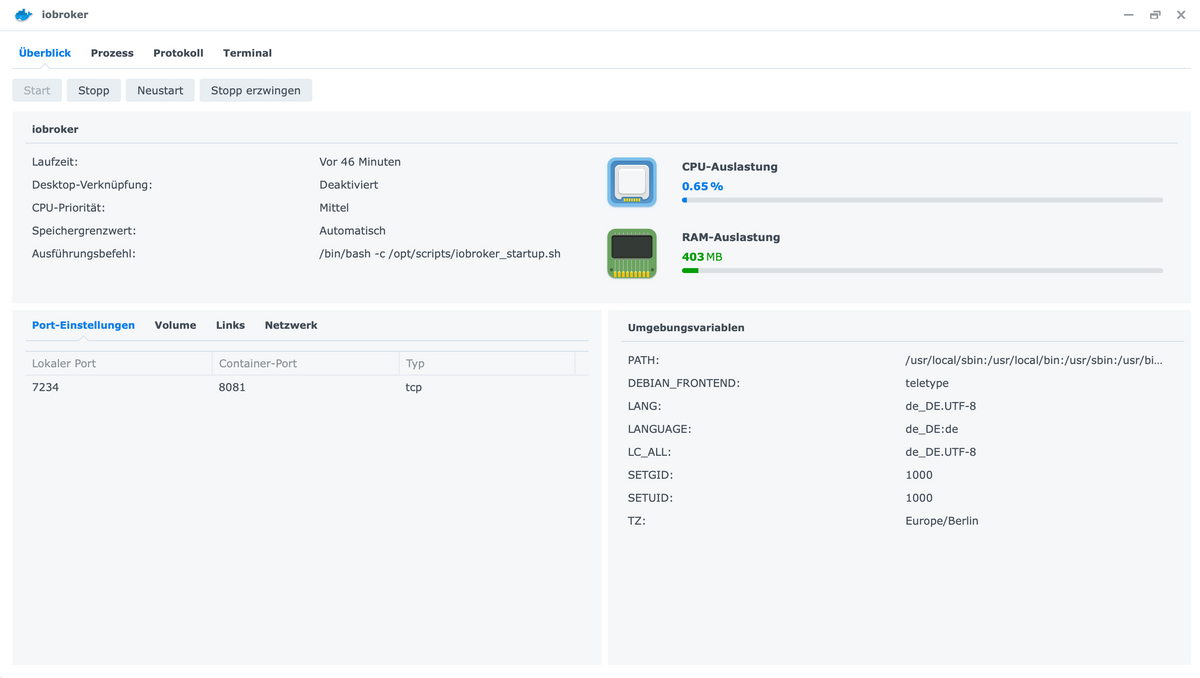Minimize the iobroker window
The width and height of the screenshot is (1200, 678).
1129,15
